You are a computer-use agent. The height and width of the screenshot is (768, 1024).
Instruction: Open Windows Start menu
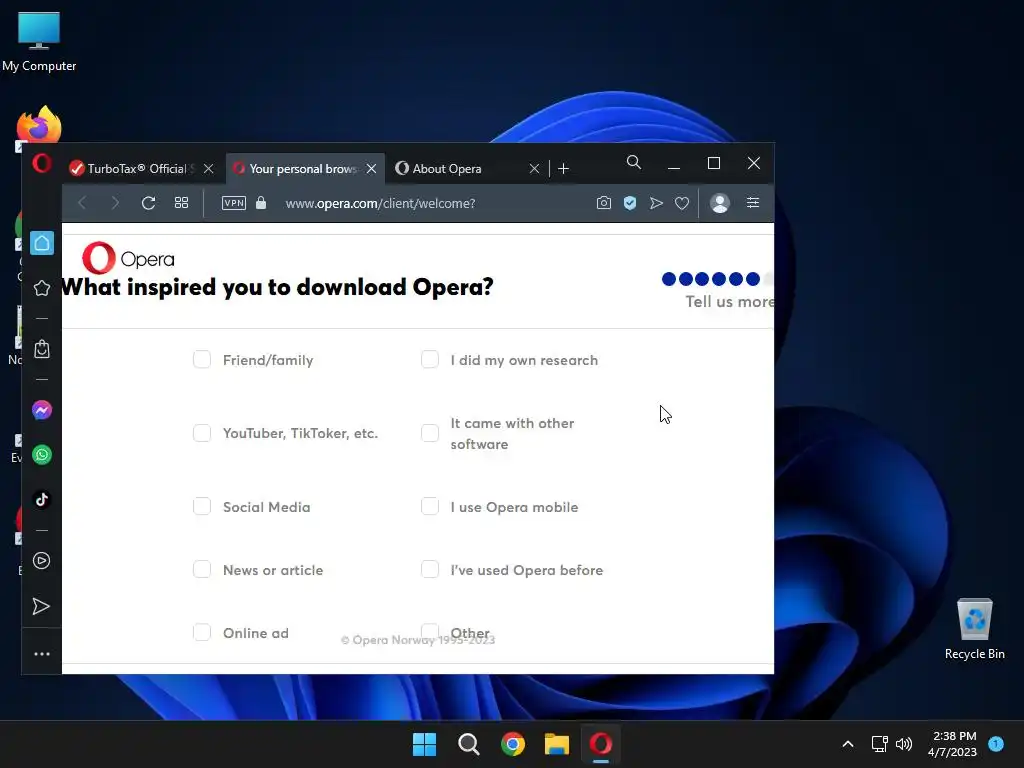[424, 744]
